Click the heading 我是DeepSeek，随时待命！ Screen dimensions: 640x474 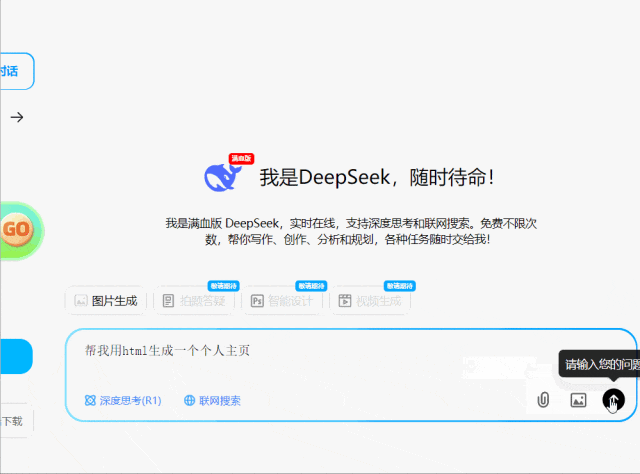[x=377, y=178]
